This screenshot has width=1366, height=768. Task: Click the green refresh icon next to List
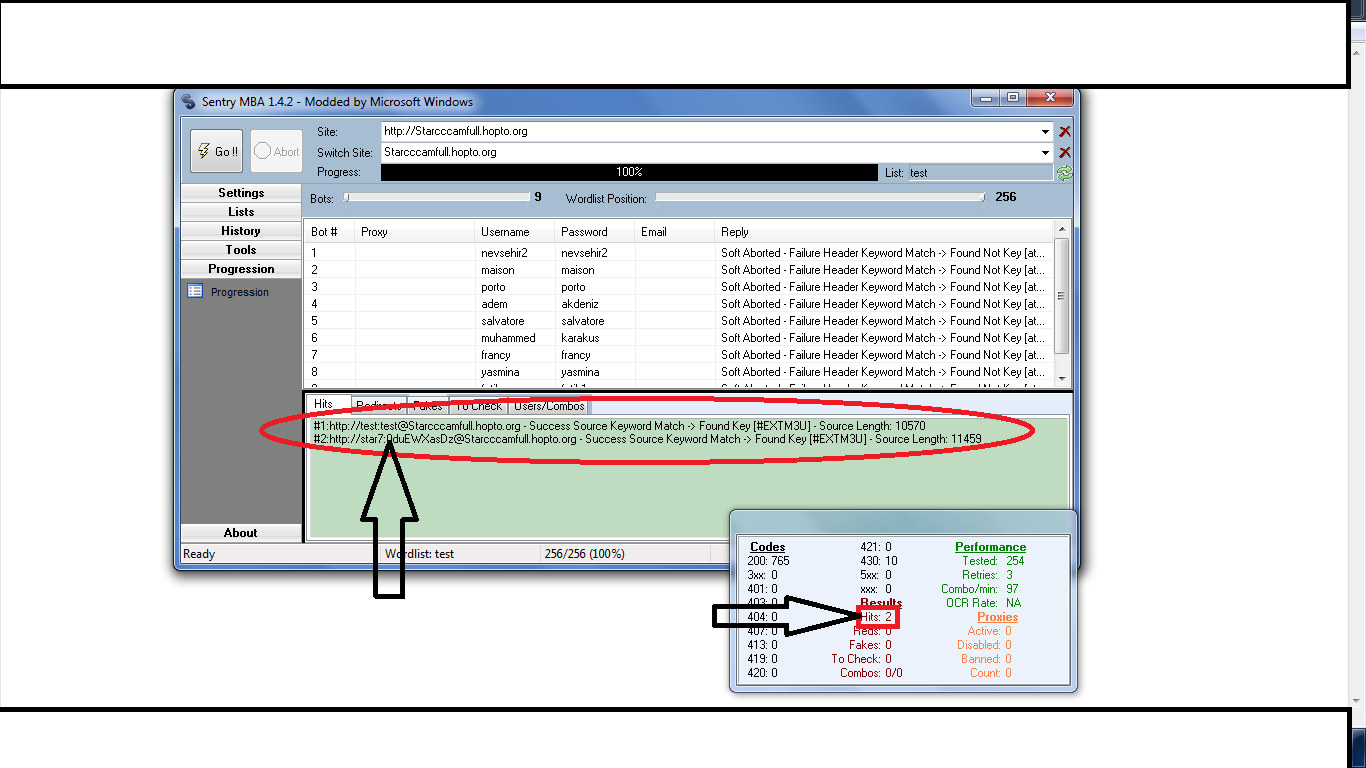click(x=1065, y=173)
